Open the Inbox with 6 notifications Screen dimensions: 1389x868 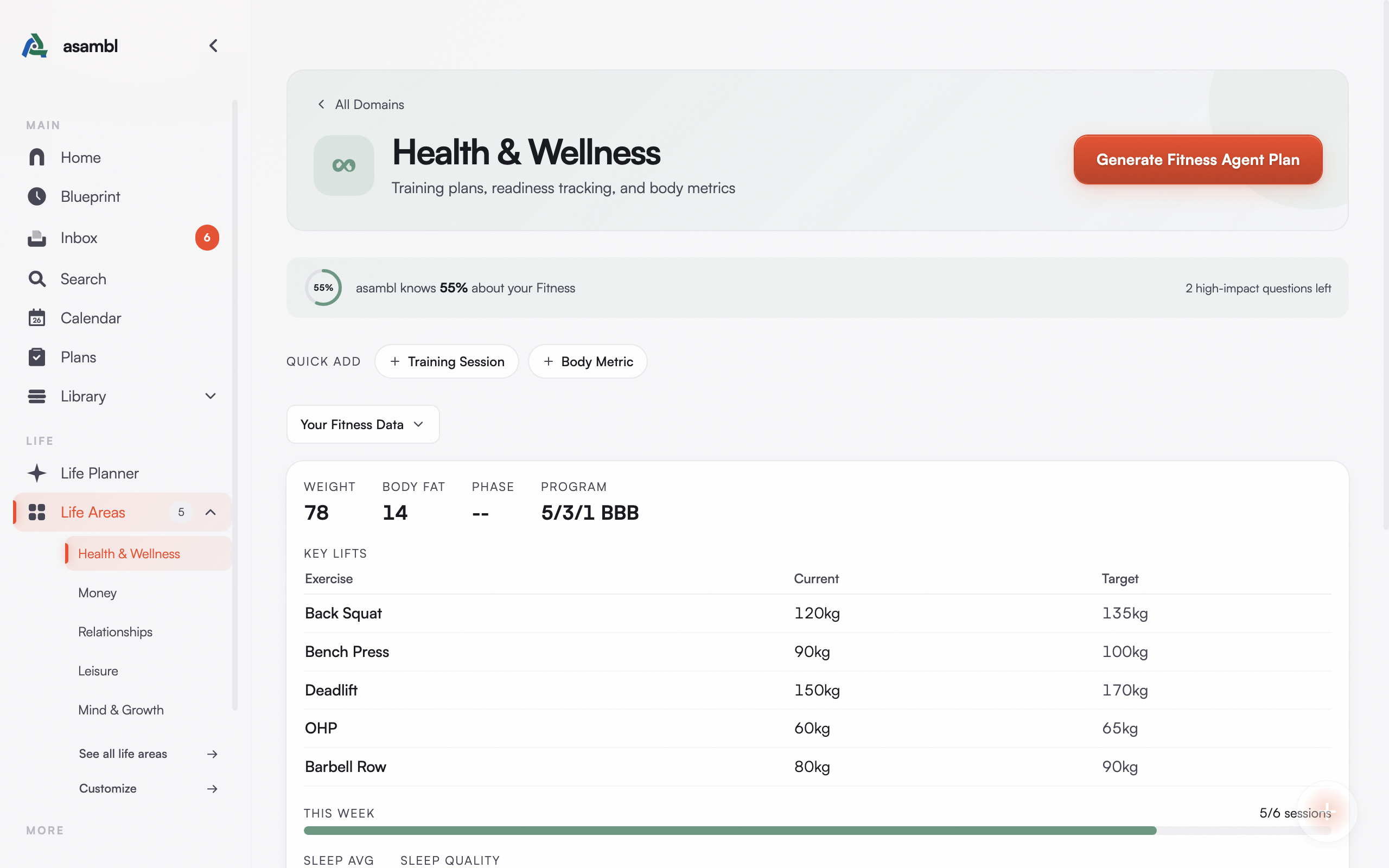coord(79,238)
